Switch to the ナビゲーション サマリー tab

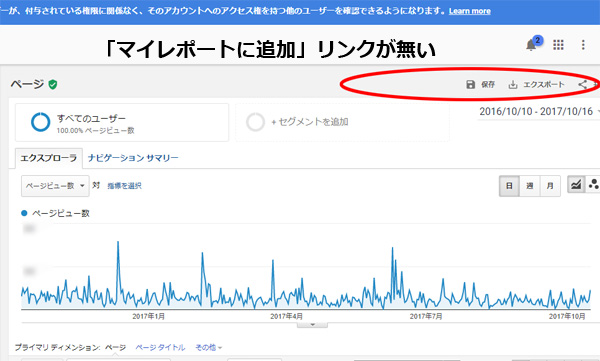(133, 158)
